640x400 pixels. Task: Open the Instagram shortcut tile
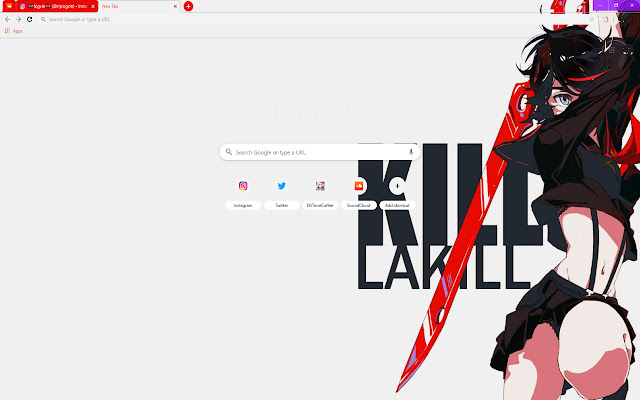point(243,193)
